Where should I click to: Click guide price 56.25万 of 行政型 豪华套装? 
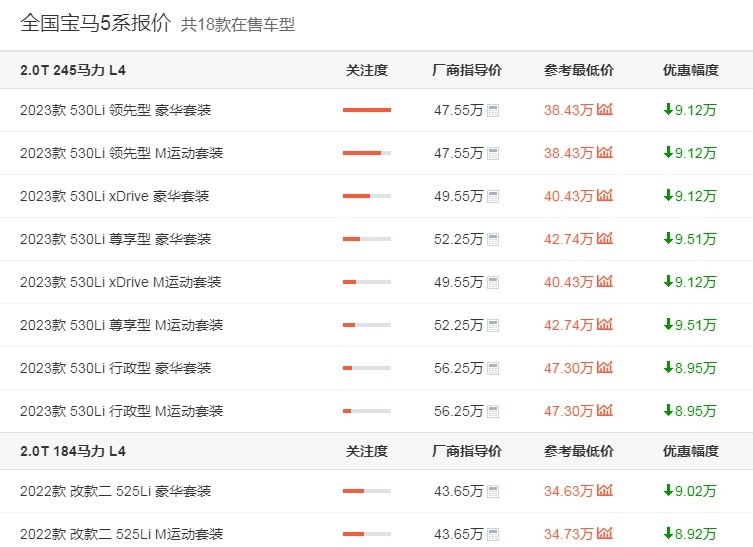pos(459,368)
